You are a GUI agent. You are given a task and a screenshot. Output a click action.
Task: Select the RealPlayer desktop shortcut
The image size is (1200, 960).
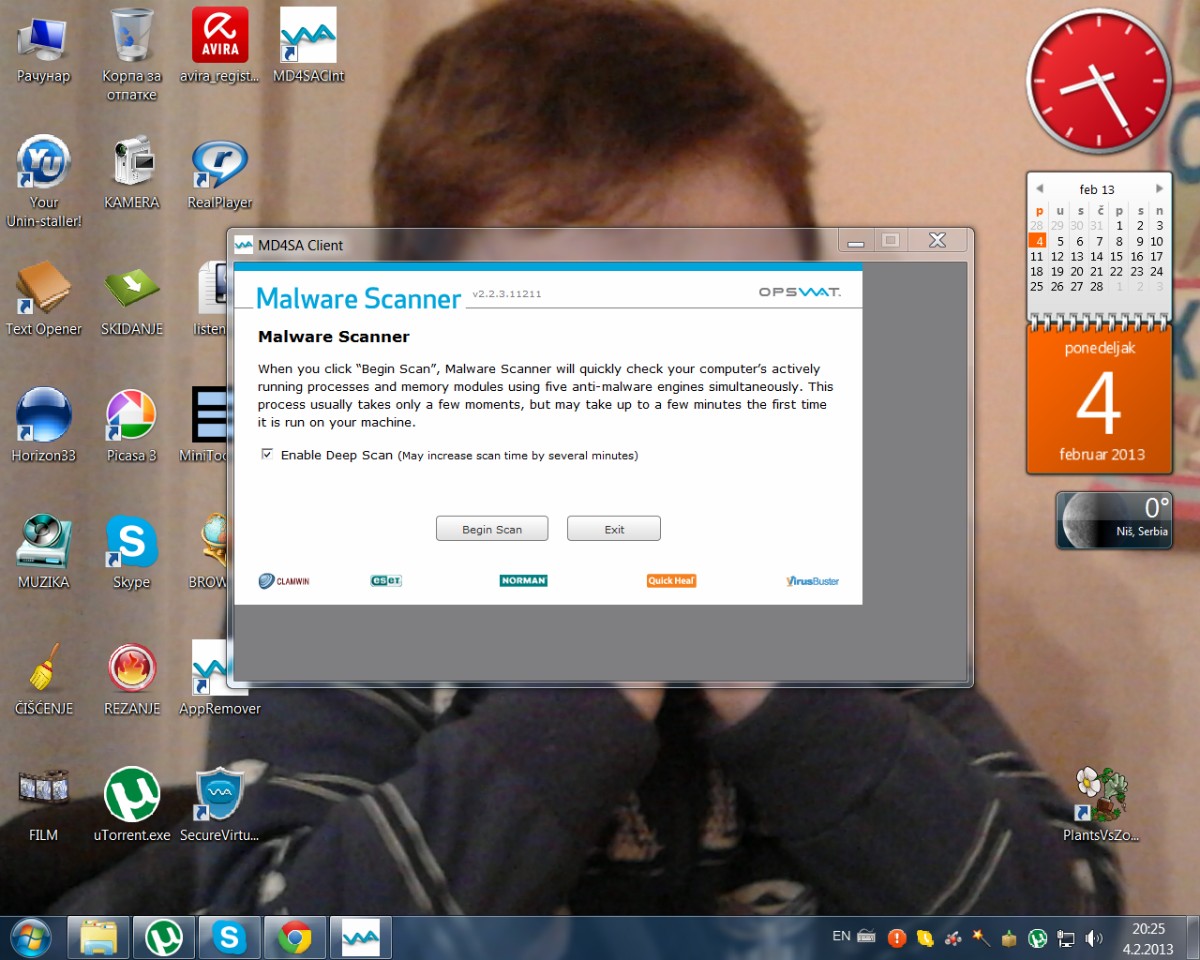(x=219, y=173)
